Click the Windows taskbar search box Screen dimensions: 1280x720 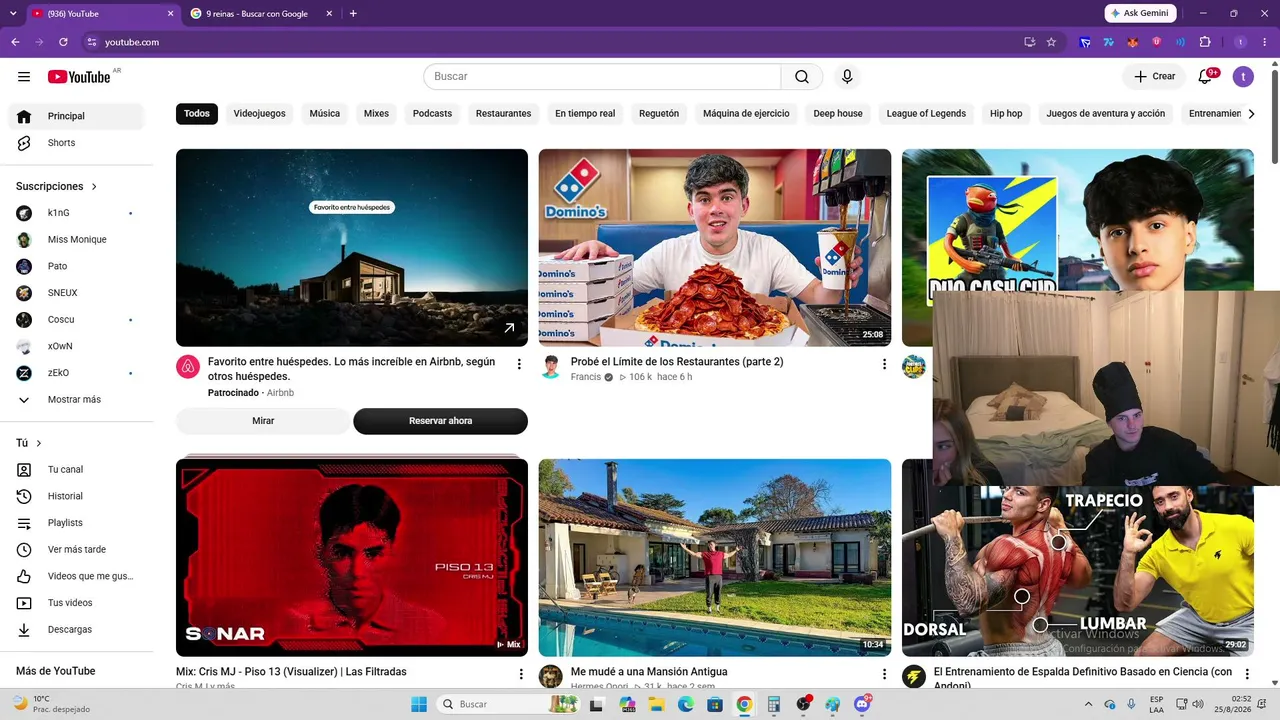pos(510,704)
